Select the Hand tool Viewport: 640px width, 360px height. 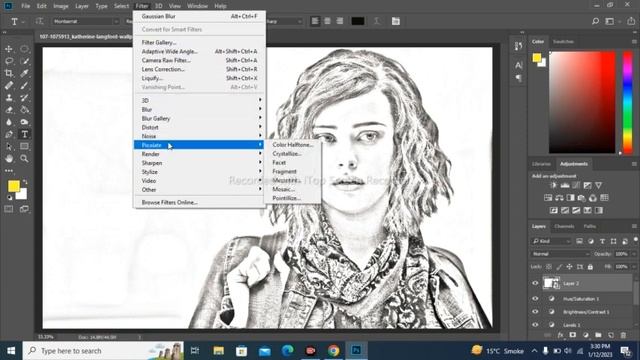click(9, 158)
